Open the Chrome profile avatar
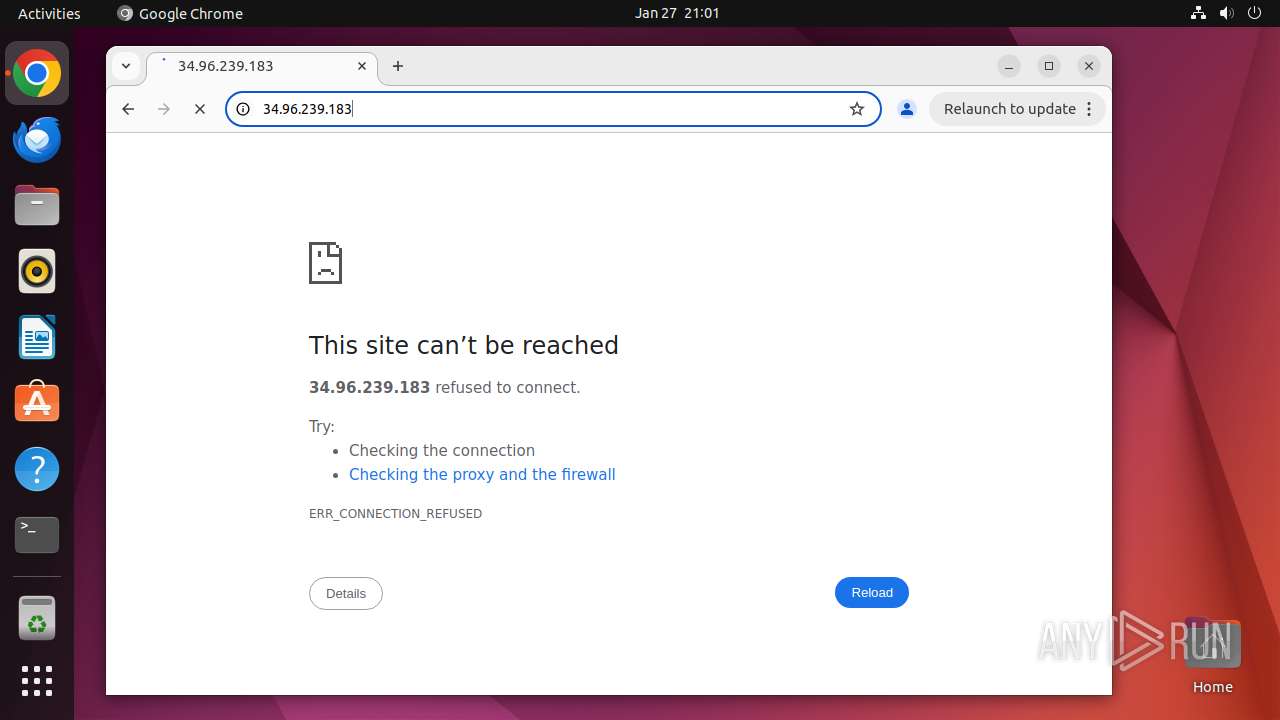 click(907, 109)
